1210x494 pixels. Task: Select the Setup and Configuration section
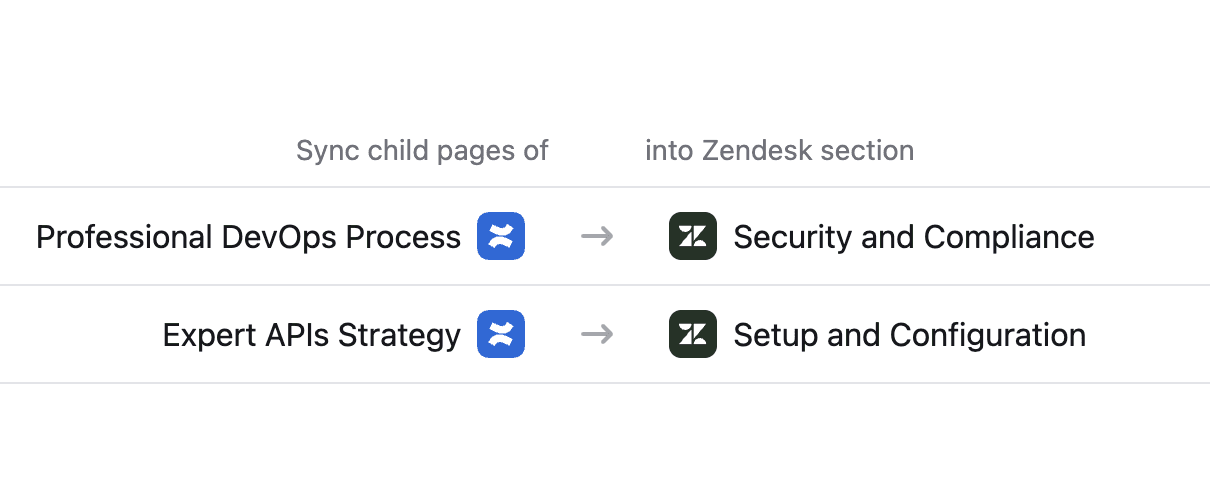click(x=909, y=335)
